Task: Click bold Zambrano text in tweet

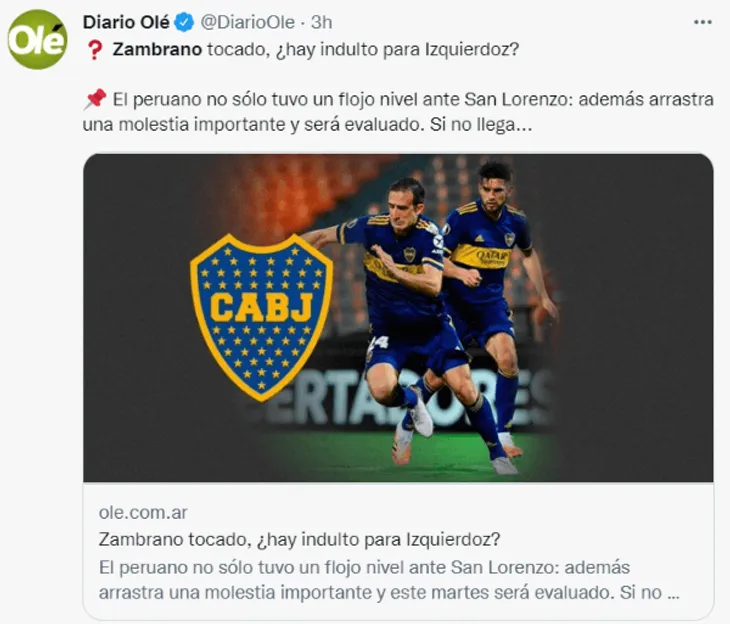Action: 157,49
